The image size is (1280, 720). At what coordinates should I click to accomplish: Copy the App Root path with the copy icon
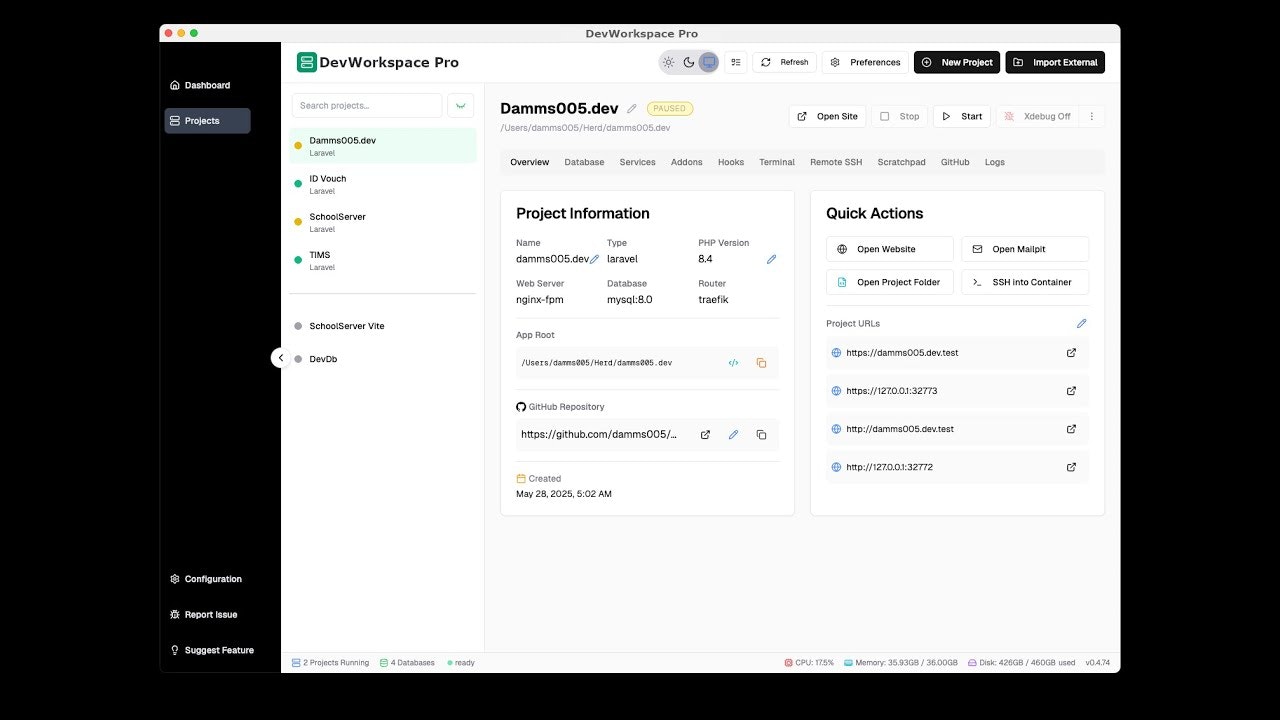tap(761, 363)
